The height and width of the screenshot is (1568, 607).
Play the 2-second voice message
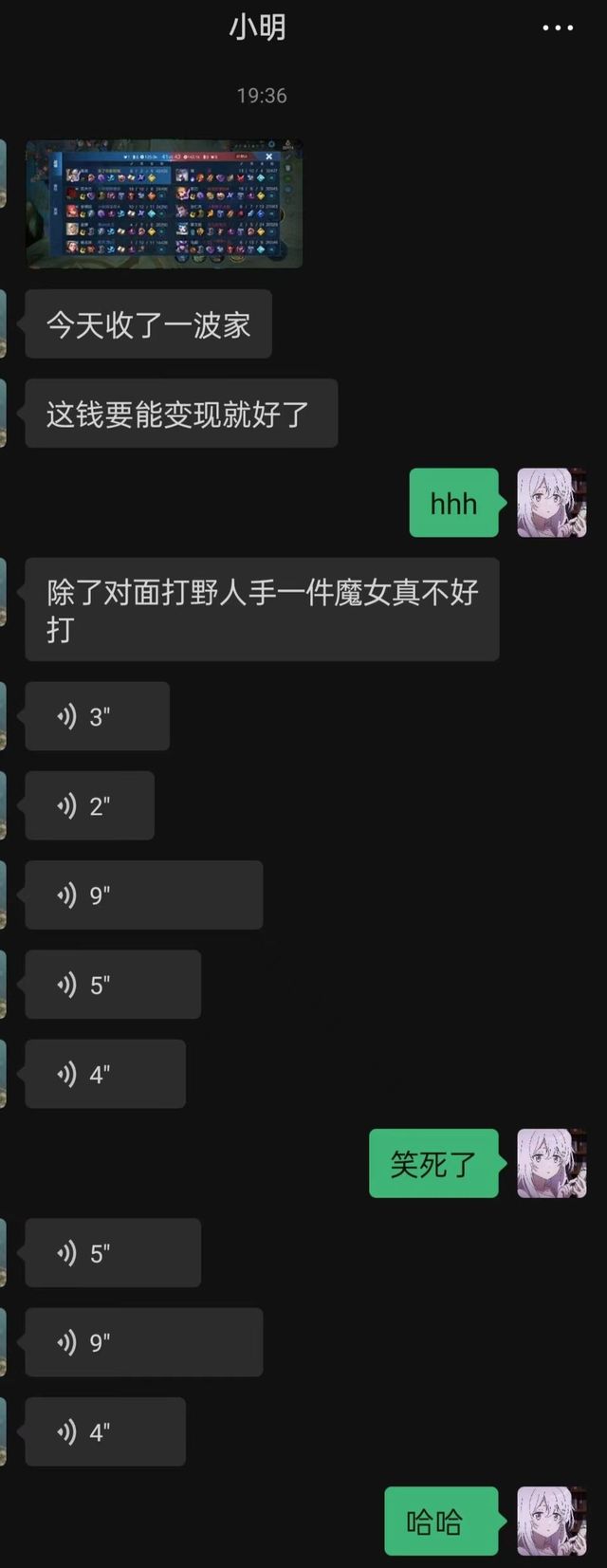[x=90, y=805]
